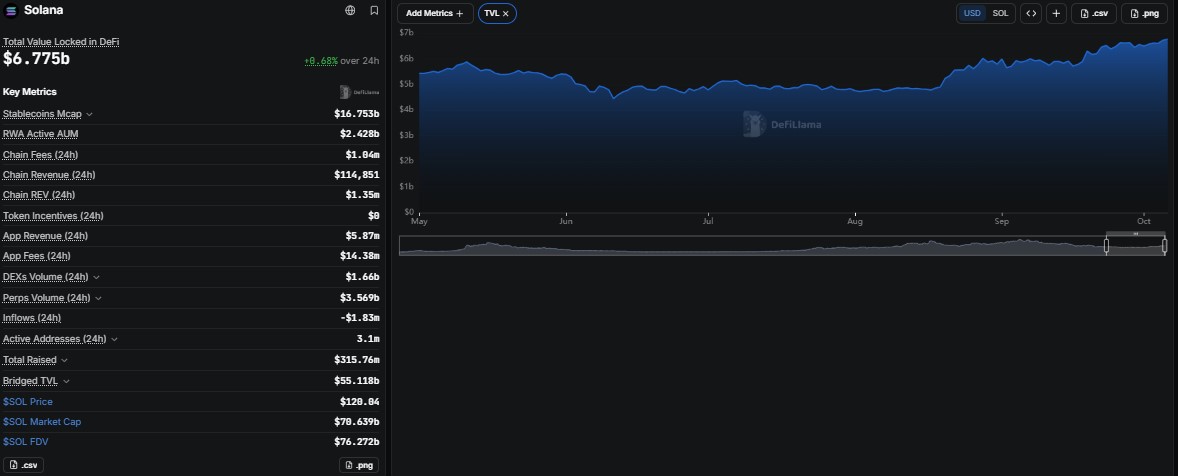This screenshot has height=476, width=1178.
Task: Click left handle of chart range slider
Action: (1106, 246)
